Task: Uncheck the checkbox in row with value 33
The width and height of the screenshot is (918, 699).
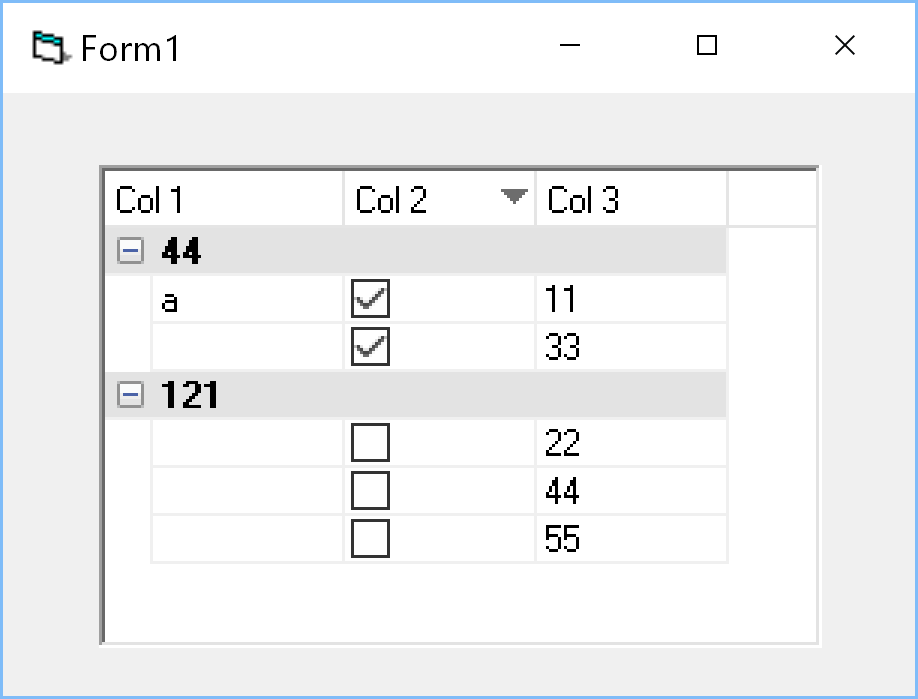Action: 370,346
